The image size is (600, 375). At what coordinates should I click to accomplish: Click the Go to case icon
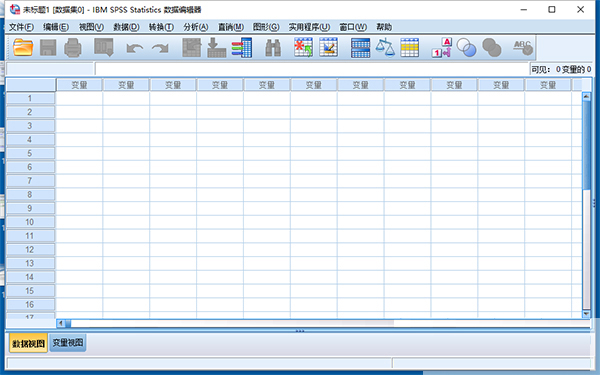pyautogui.click(x=192, y=48)
